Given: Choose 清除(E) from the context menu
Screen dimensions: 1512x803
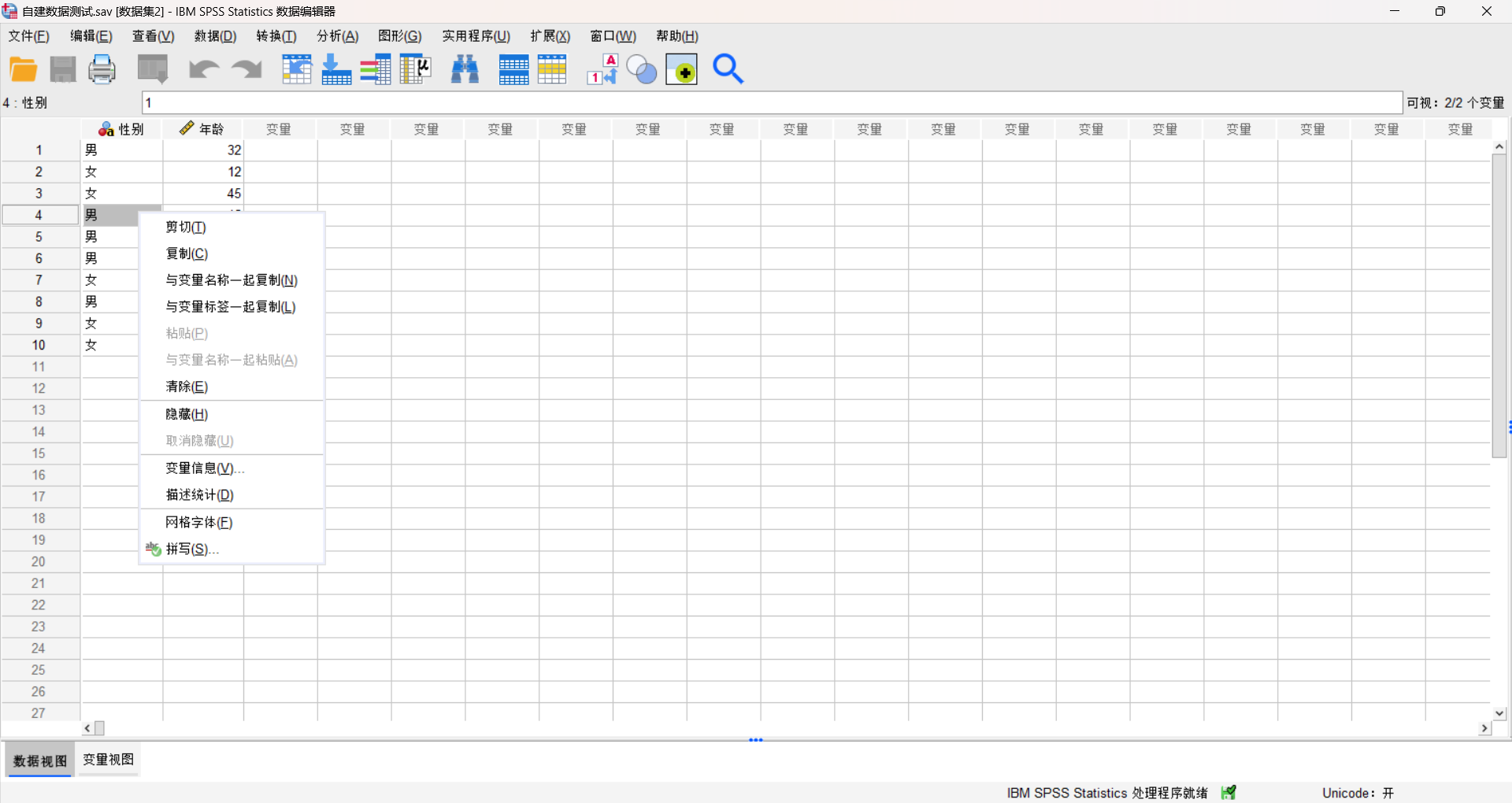Looking at the screenshot, I should tap(232, 387).
